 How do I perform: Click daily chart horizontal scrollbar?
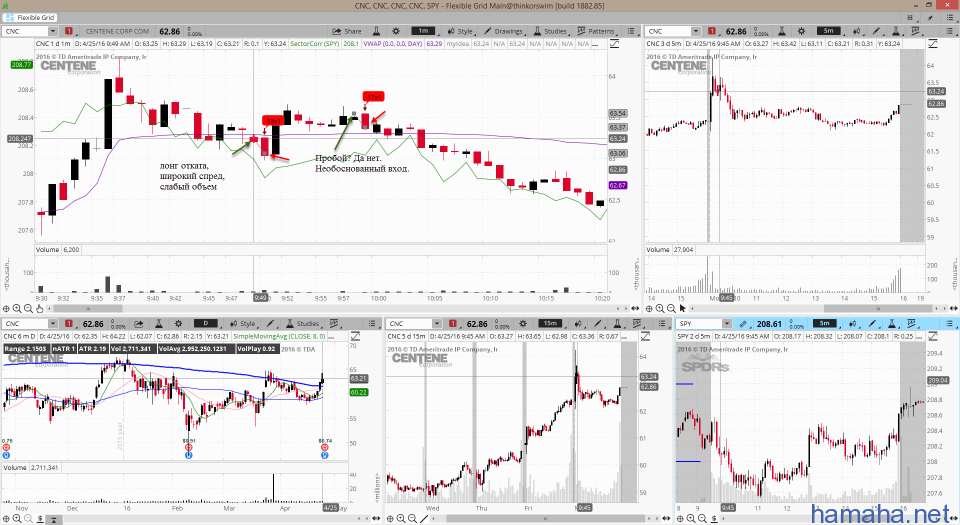(208, 519)
